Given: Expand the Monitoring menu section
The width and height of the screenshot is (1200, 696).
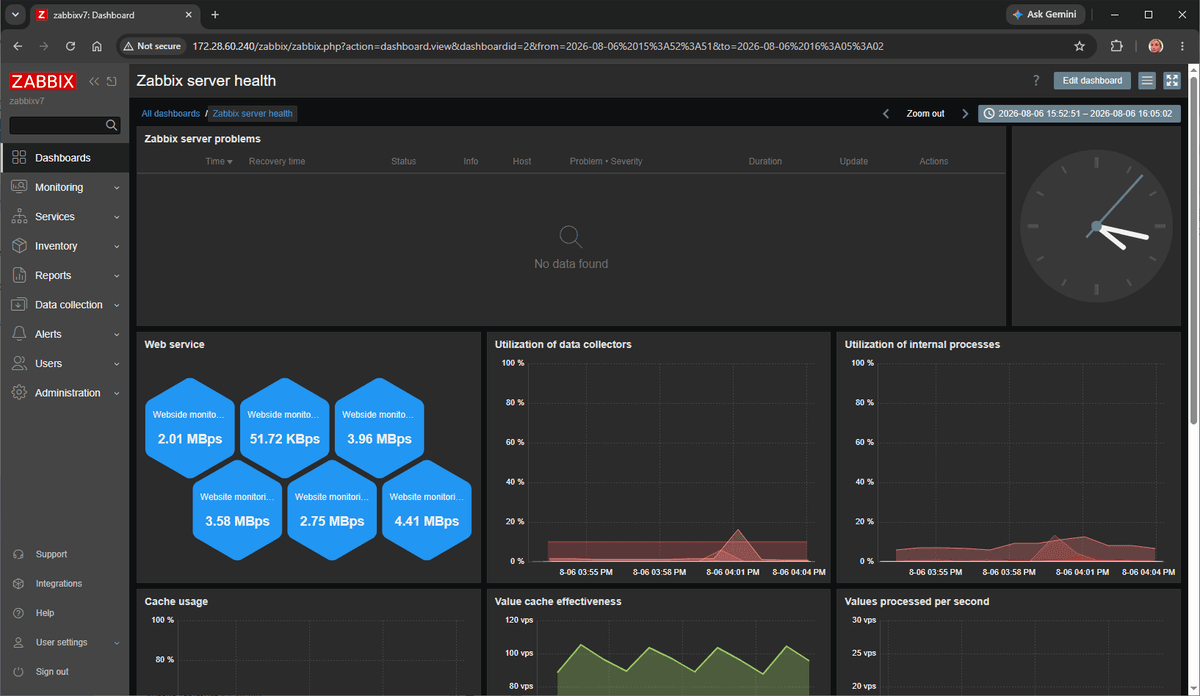Looking at the screenshot, I should pos(65,187).
